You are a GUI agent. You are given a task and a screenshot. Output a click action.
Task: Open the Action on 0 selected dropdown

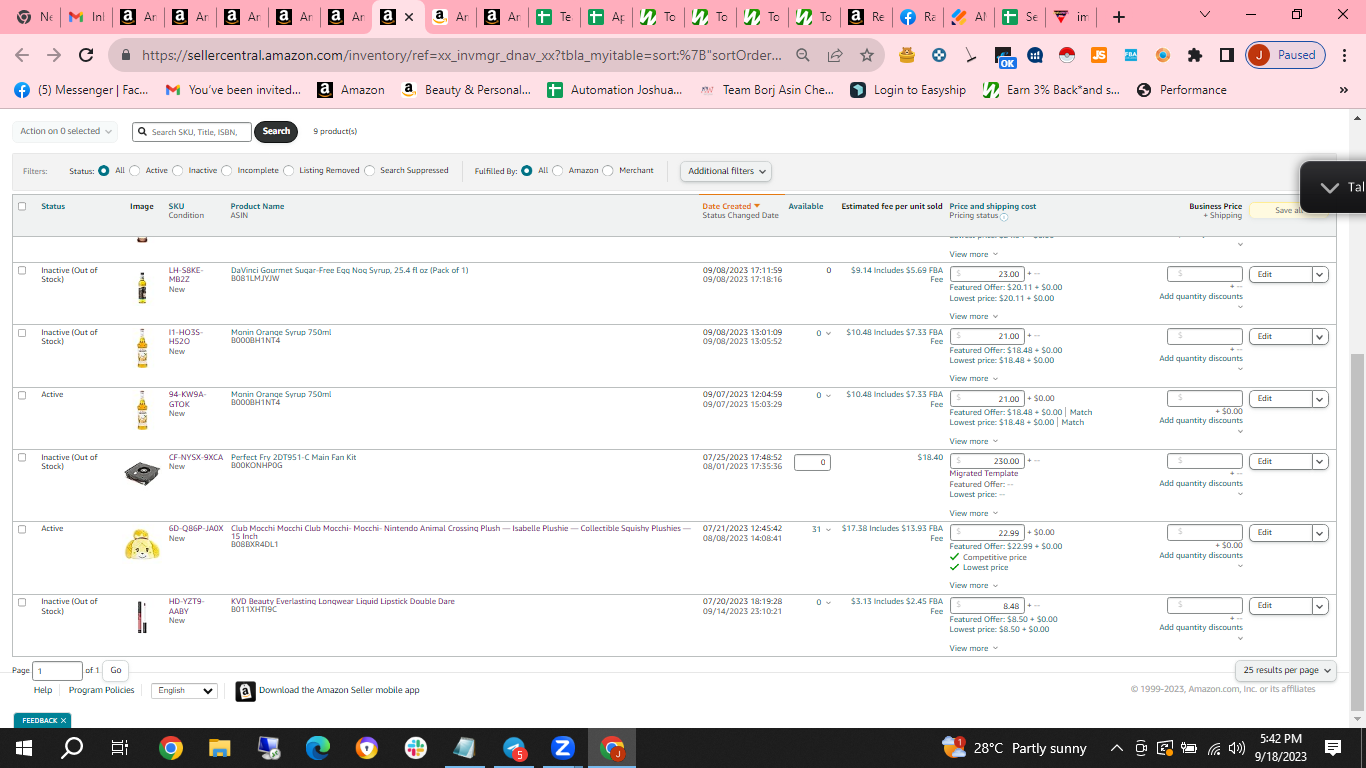tap(66, 131)
